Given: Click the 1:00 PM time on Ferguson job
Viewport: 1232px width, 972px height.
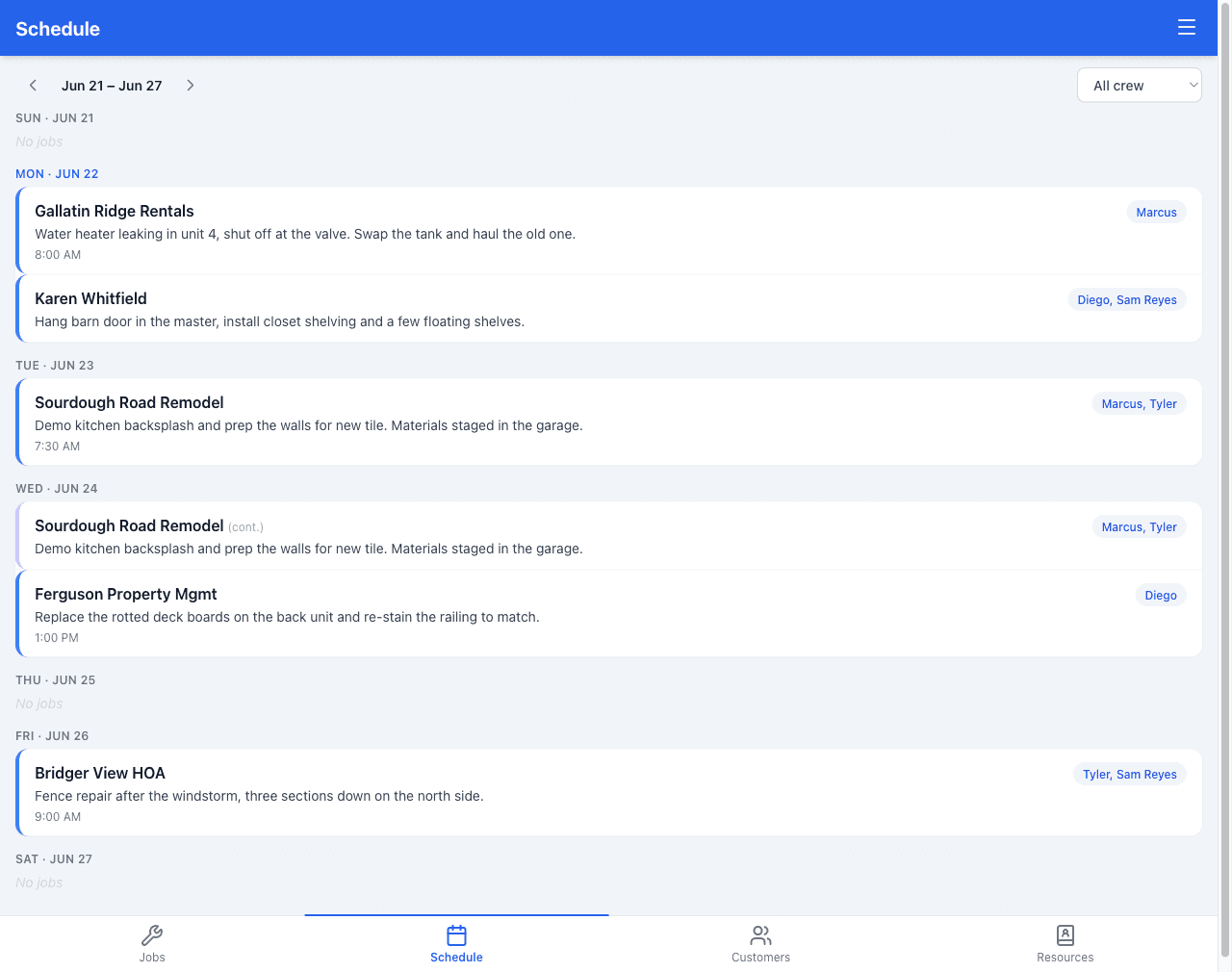Looking at the screenshot, I should pos(57,638).
